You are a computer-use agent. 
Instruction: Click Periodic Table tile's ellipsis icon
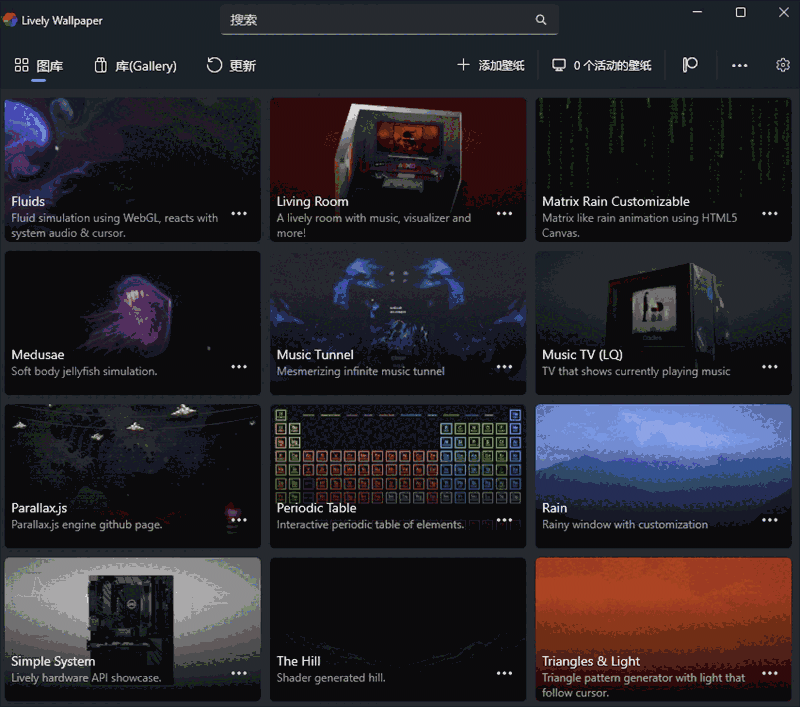pyautogui.click(x=504, y=520)
